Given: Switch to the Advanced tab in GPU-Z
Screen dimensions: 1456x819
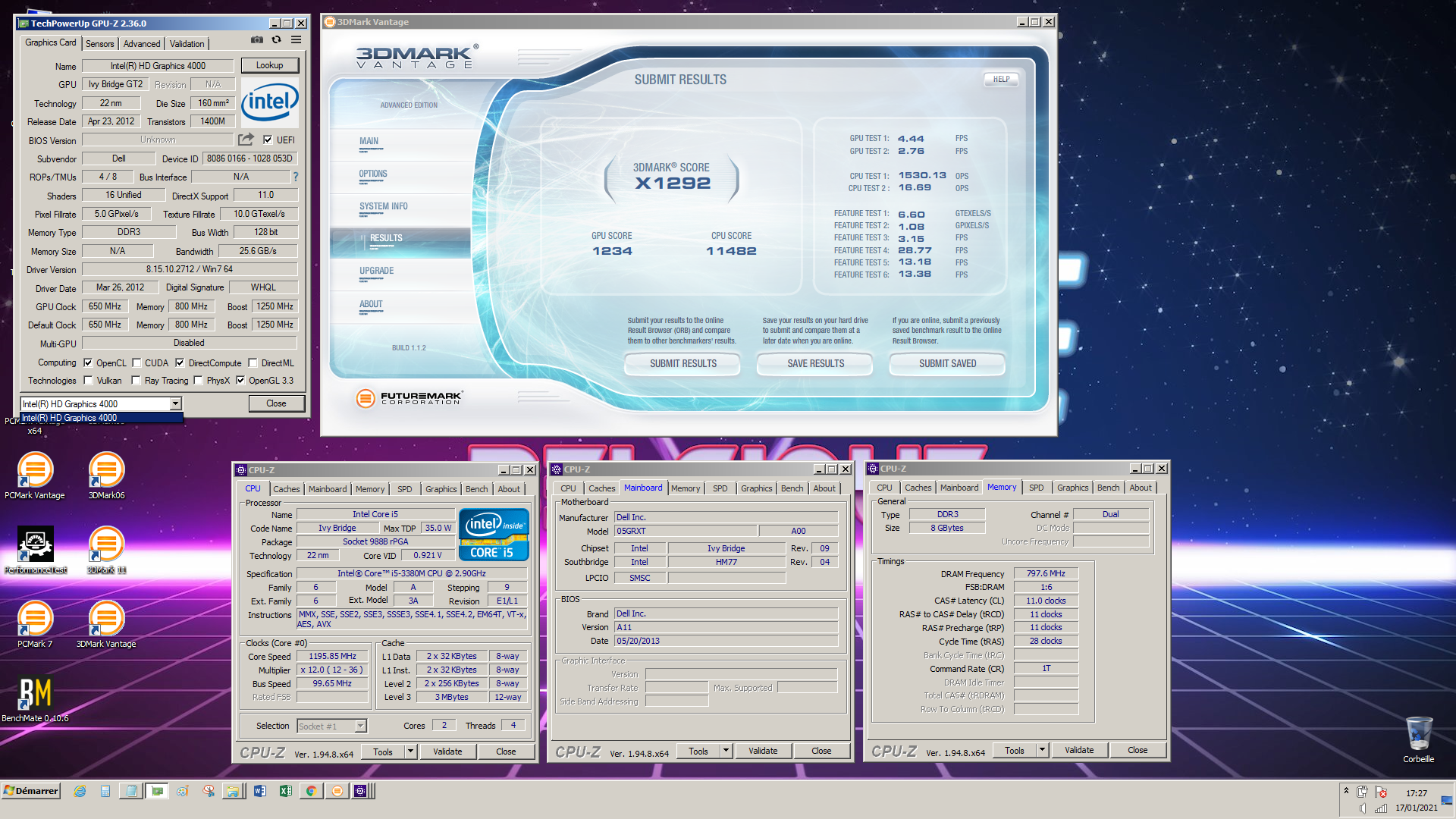Looking at the screenshot, I should [x=142, y=44].
